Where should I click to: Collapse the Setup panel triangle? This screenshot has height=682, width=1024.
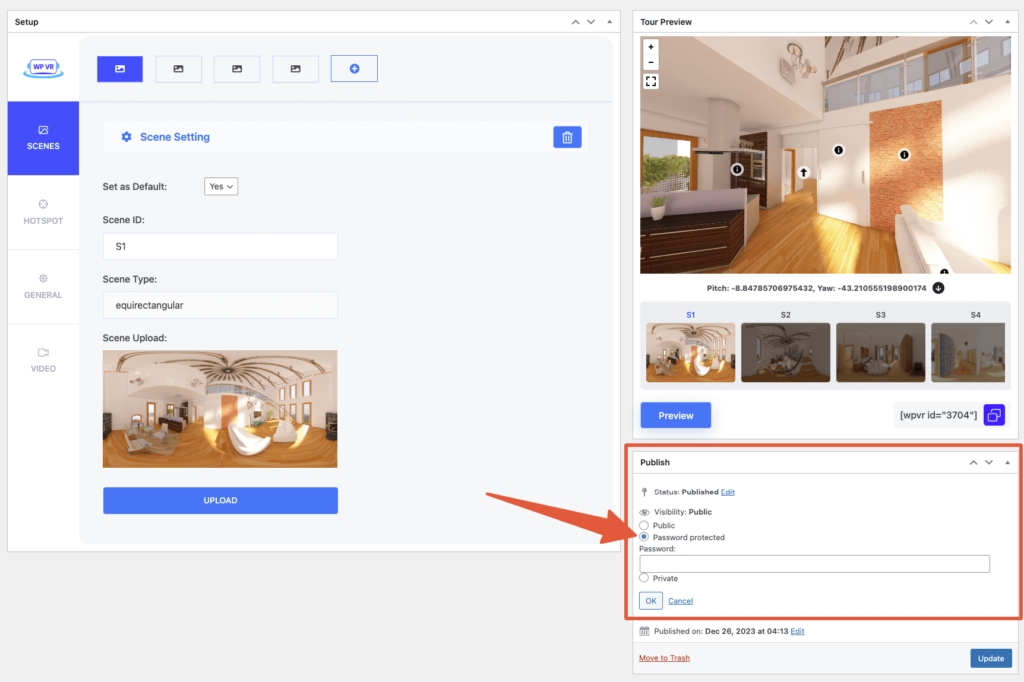pyautogui.click(x=609, y=22)
